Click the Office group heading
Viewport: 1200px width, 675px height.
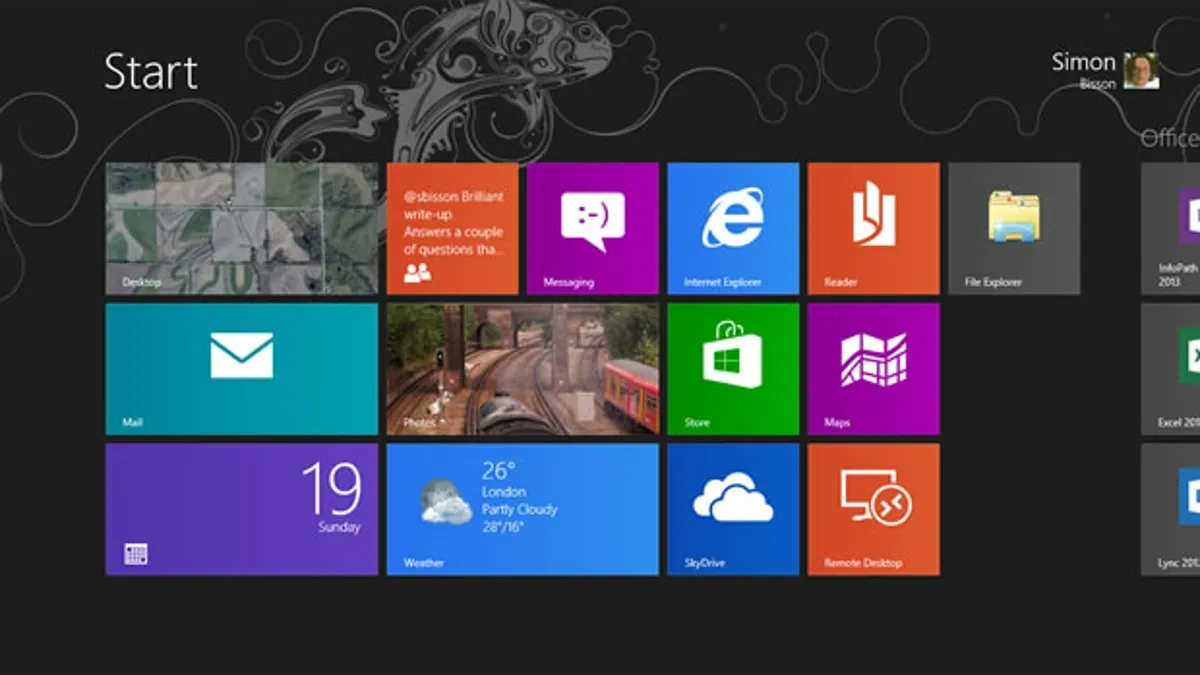pos(1169,139)
